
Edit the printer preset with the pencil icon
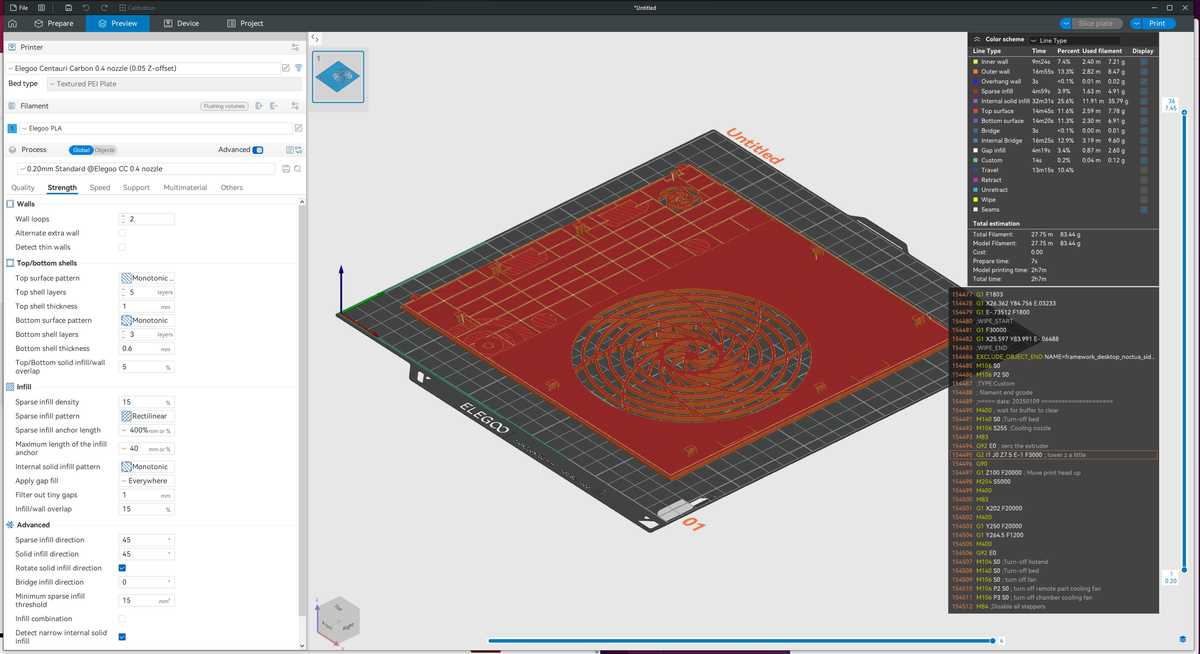[285, 67]
